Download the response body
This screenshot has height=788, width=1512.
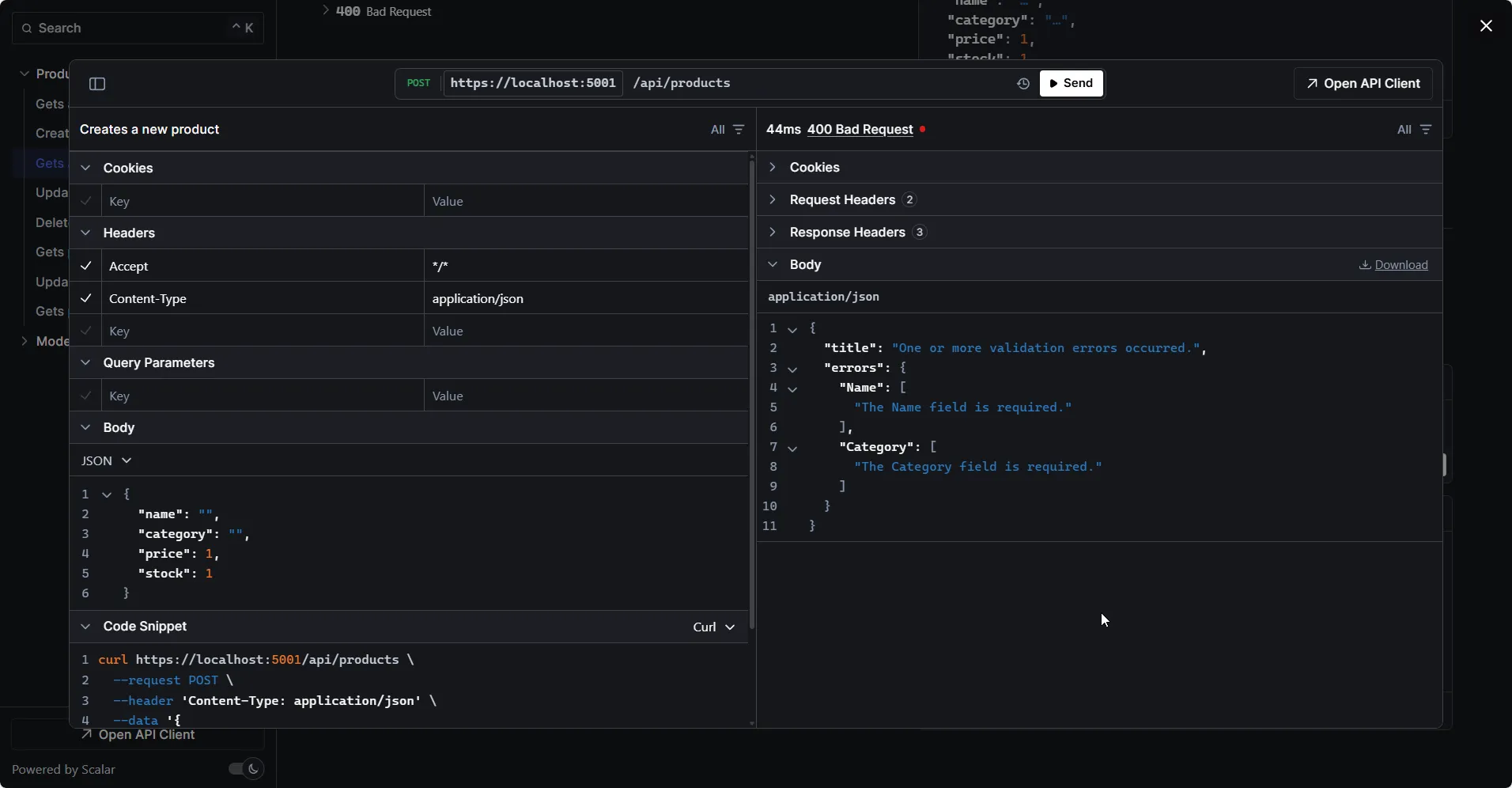[x=1393, y=265]
